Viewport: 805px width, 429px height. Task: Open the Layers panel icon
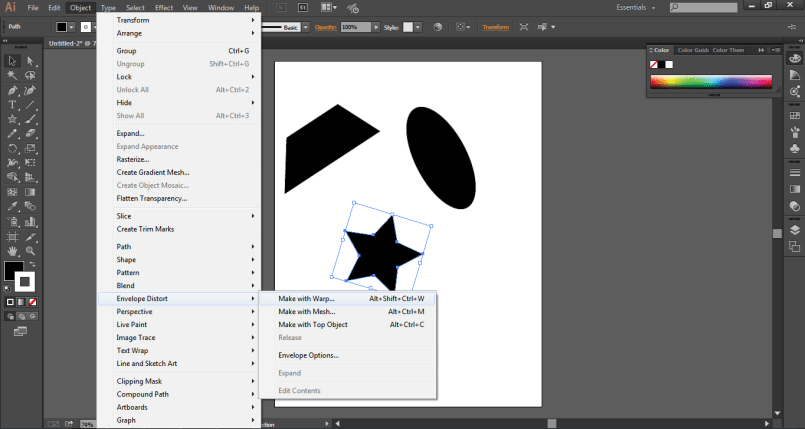[x=794, y=229]
